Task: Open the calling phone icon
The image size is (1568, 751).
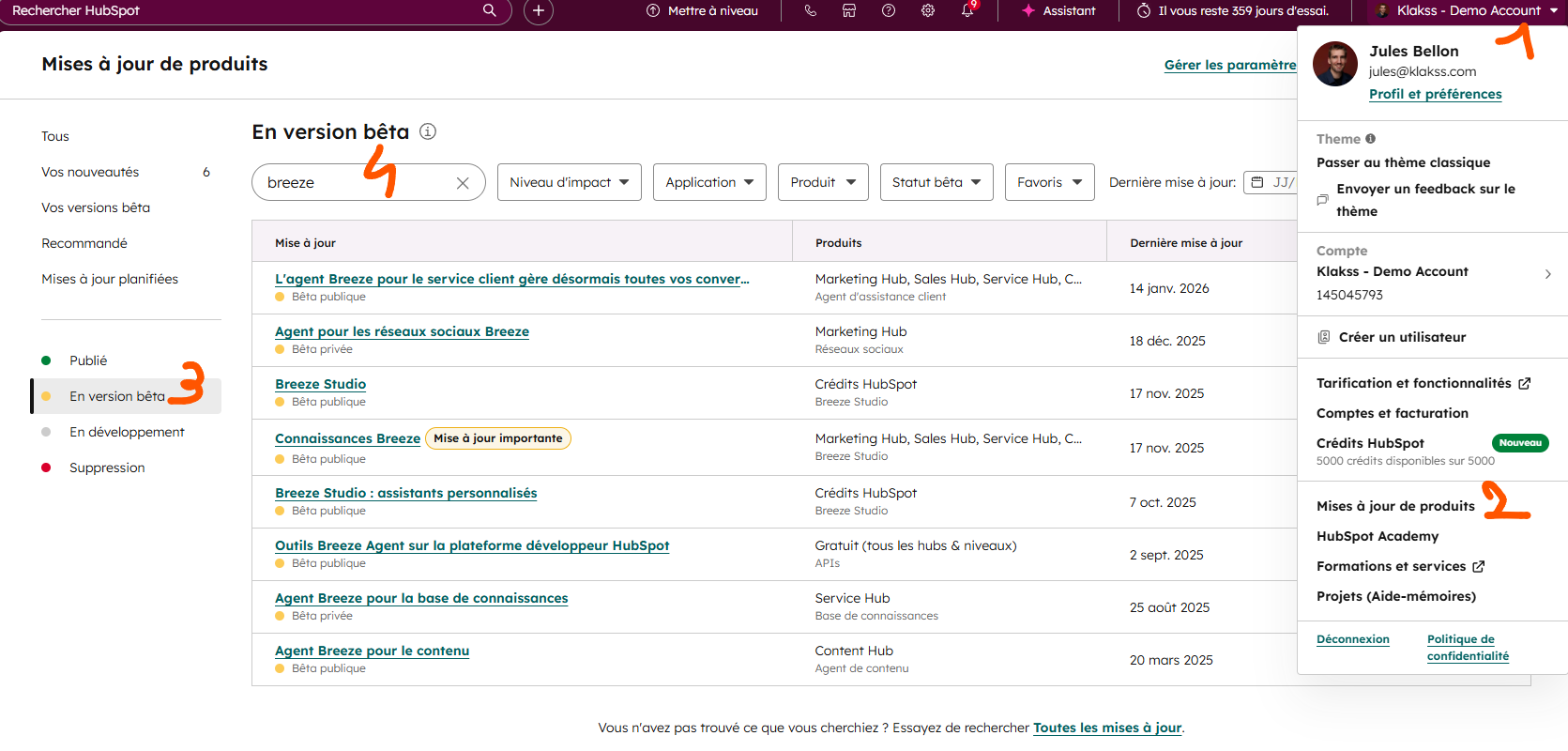Action: point(811,10)
